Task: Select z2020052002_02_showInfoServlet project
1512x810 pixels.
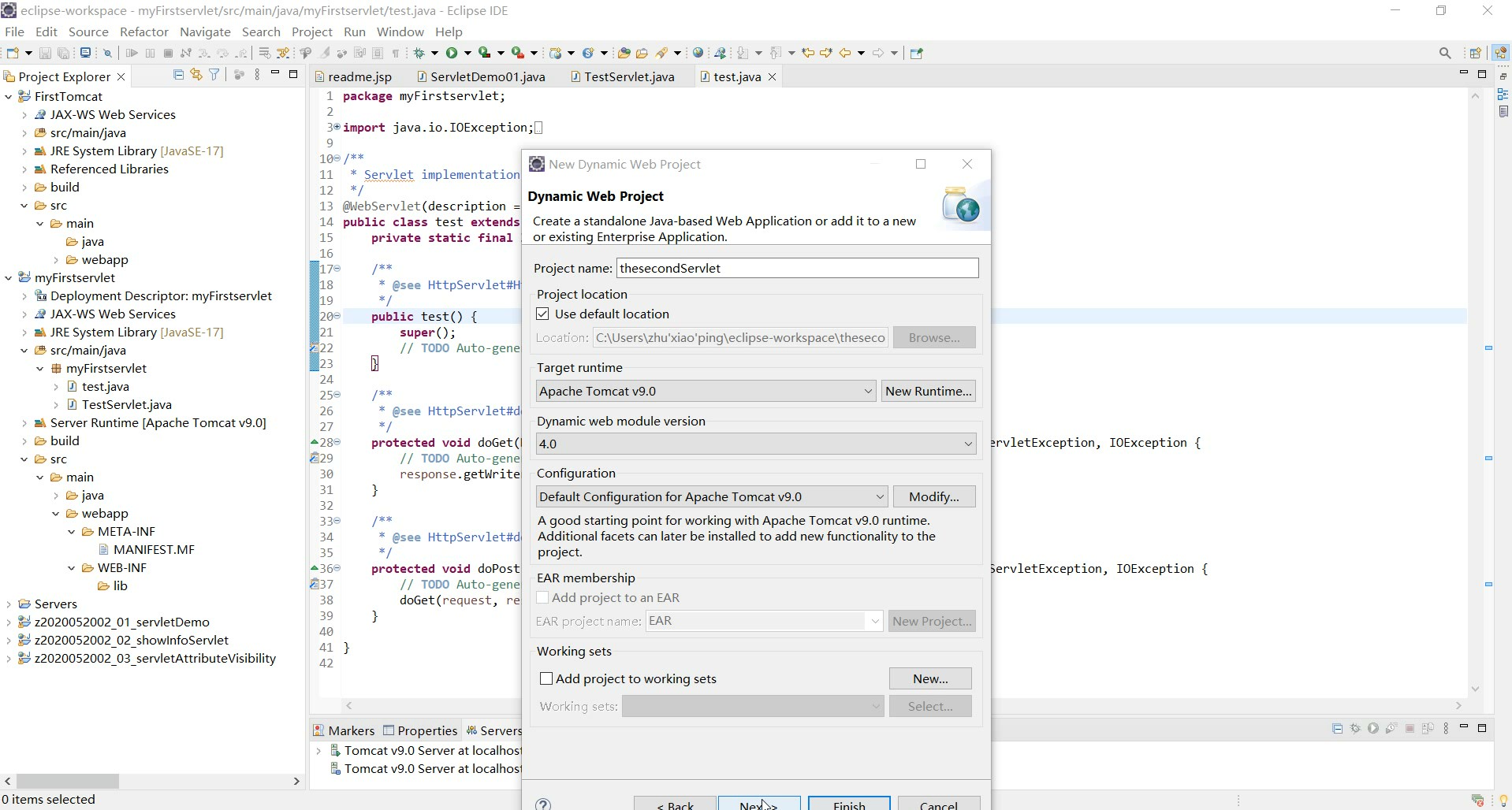Action: click(124, 641)
